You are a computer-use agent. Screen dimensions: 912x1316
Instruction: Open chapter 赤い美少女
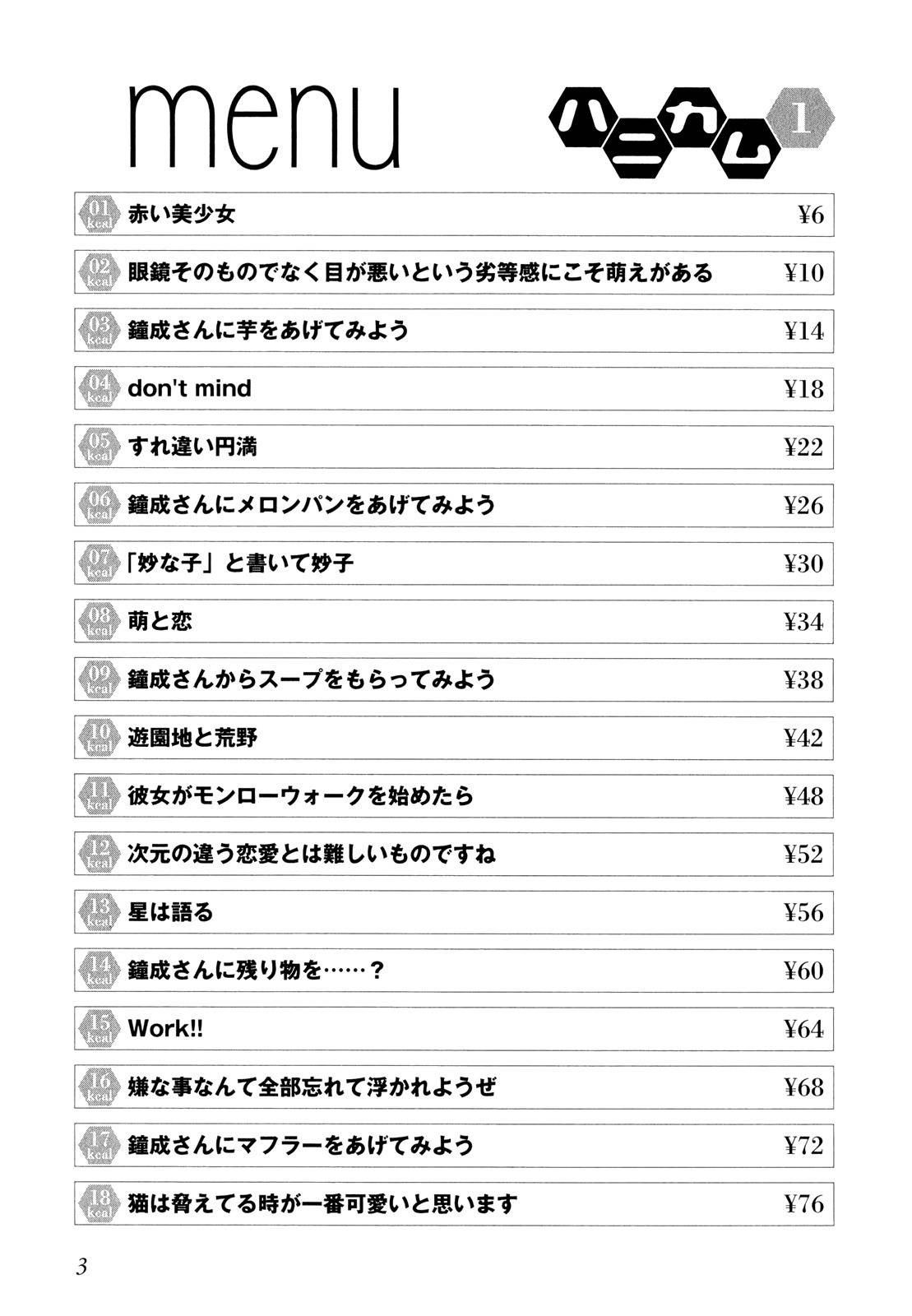182,215
